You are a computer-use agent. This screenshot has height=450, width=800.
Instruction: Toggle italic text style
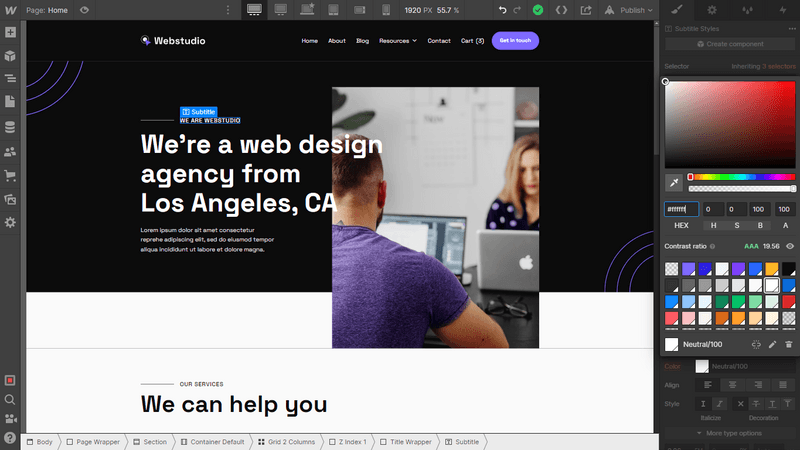coord(719,404)
